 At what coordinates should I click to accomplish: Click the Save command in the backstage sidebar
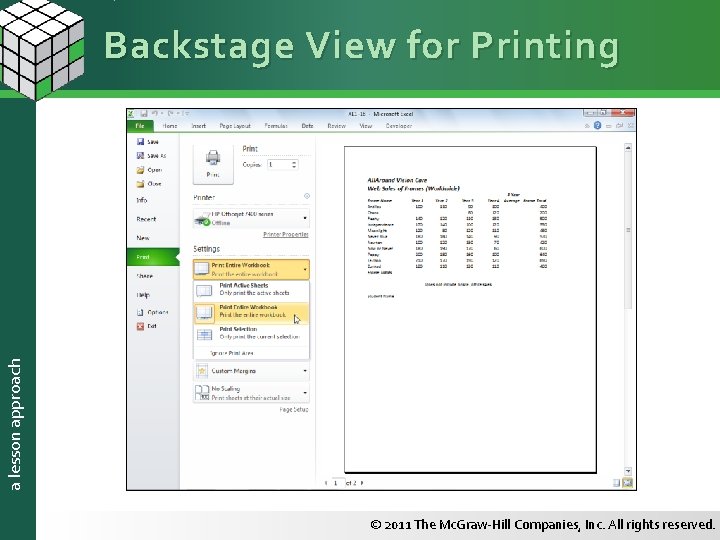(148, 142)
